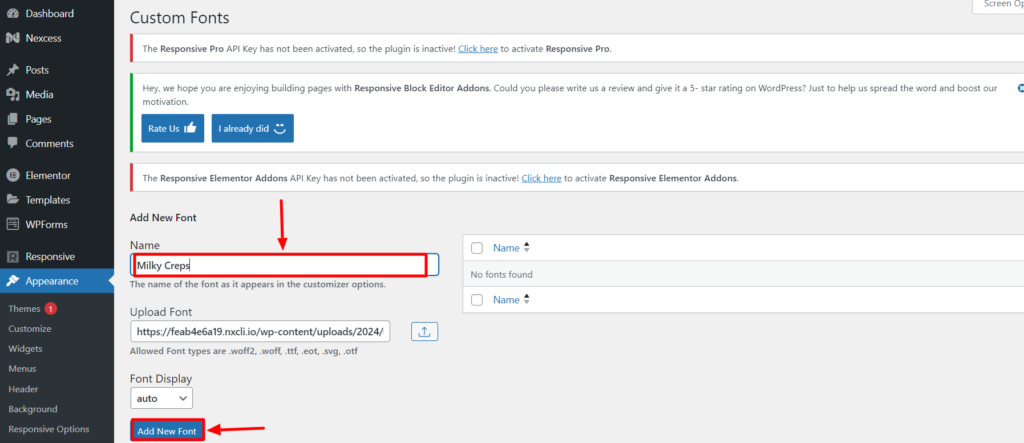Viewport: 1024px width, 443px height.
Task: Click the Templates folder icon
Action: coord(12,200)
